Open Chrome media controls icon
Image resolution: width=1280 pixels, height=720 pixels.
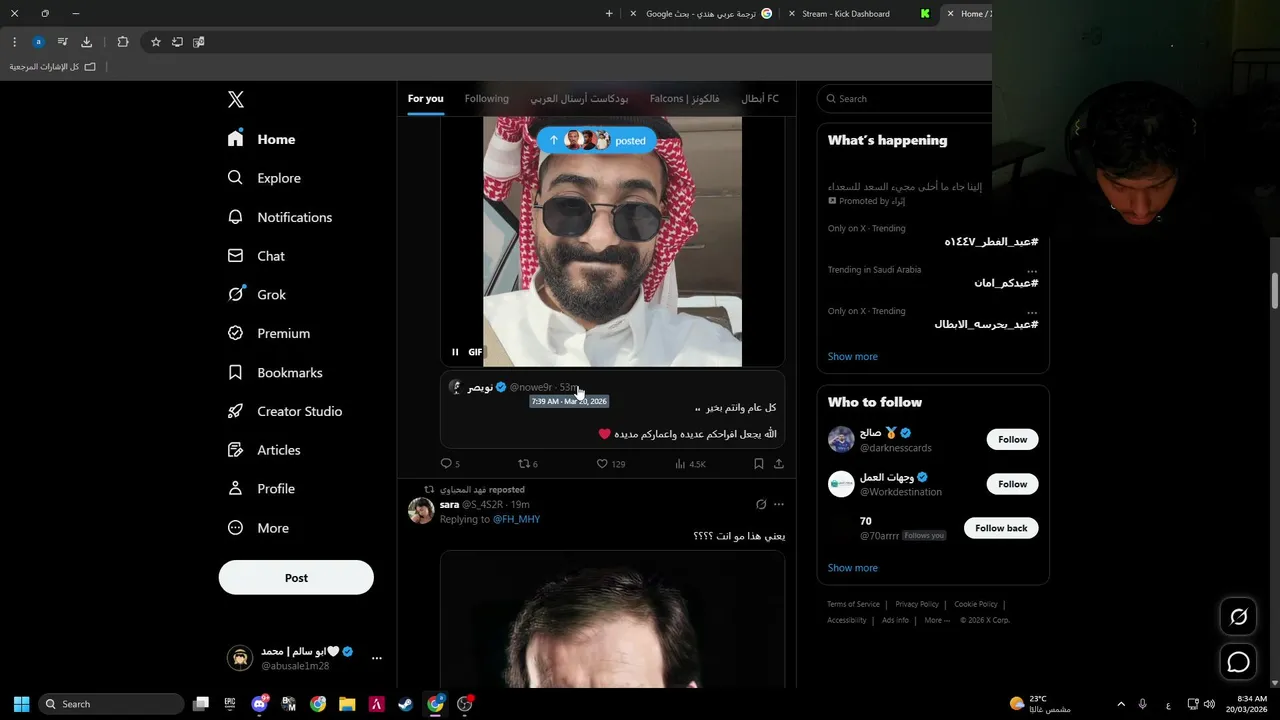coord(62,42)
